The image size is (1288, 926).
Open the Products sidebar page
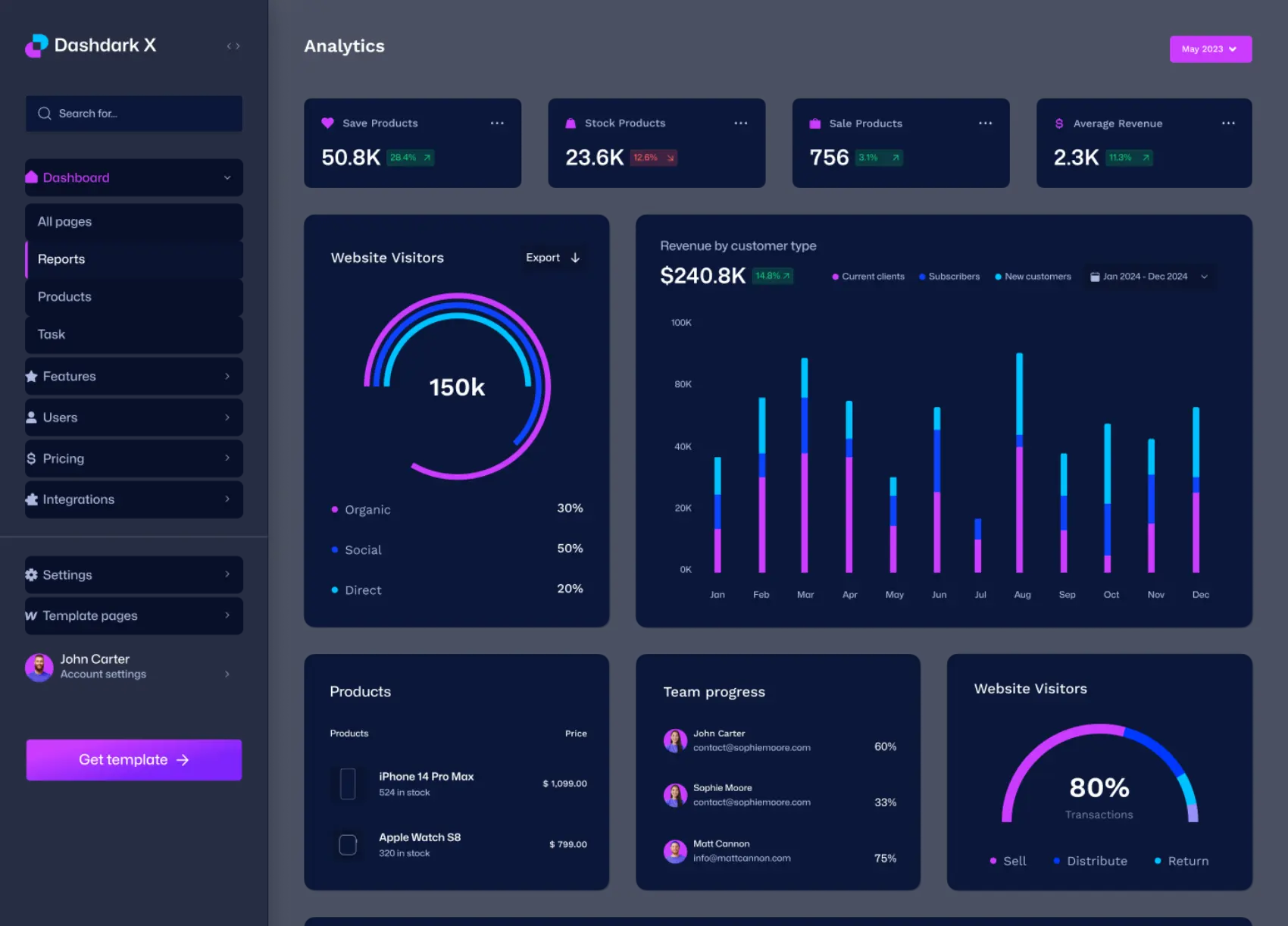pyautogui.click(x=64, y=297)
